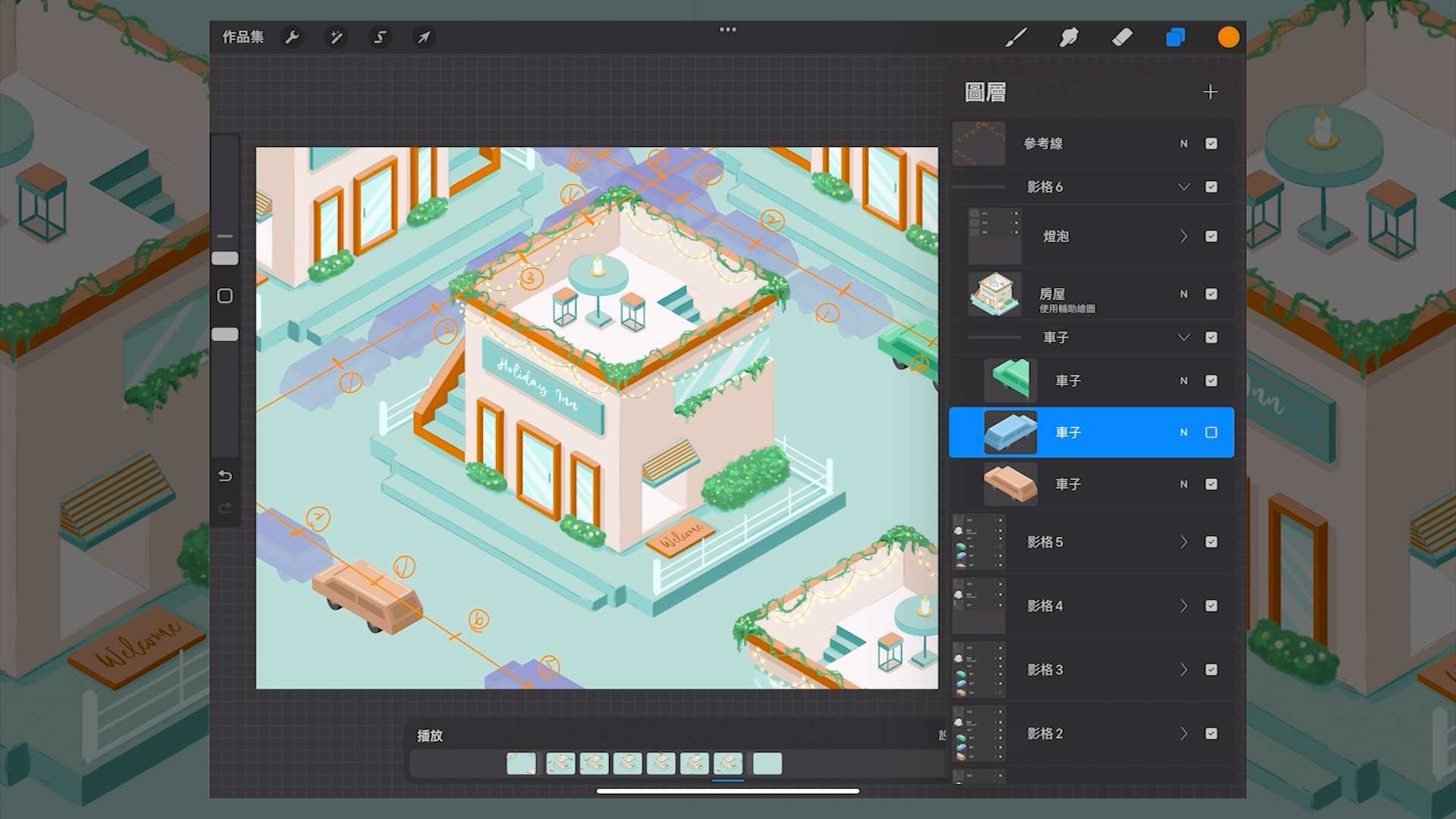Toggle visibility of 影格 3 group
Image resolution: width=1456 pixels, height=819 pixels.
[1211, 670]
